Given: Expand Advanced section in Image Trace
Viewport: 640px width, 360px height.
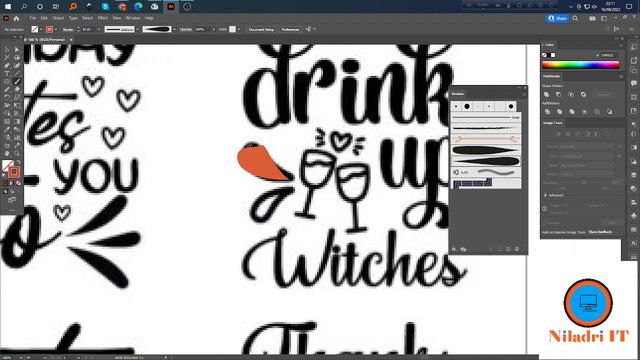Looking at the screenshot, I should pos(546,196).
